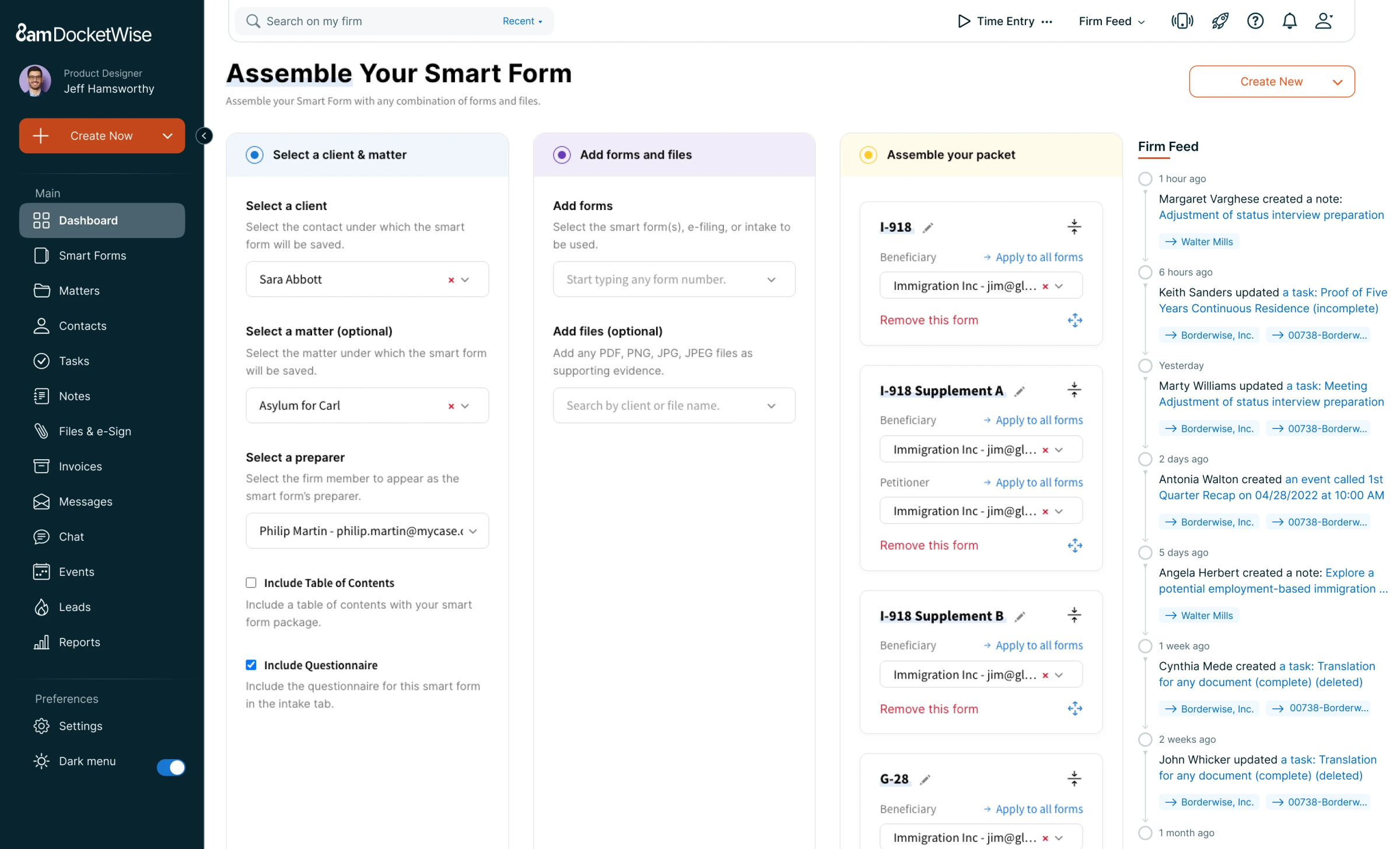The height and width of the screenshot is (849, 1400).
Task: Click the help question mark icon
Action: pos(1255,22)
